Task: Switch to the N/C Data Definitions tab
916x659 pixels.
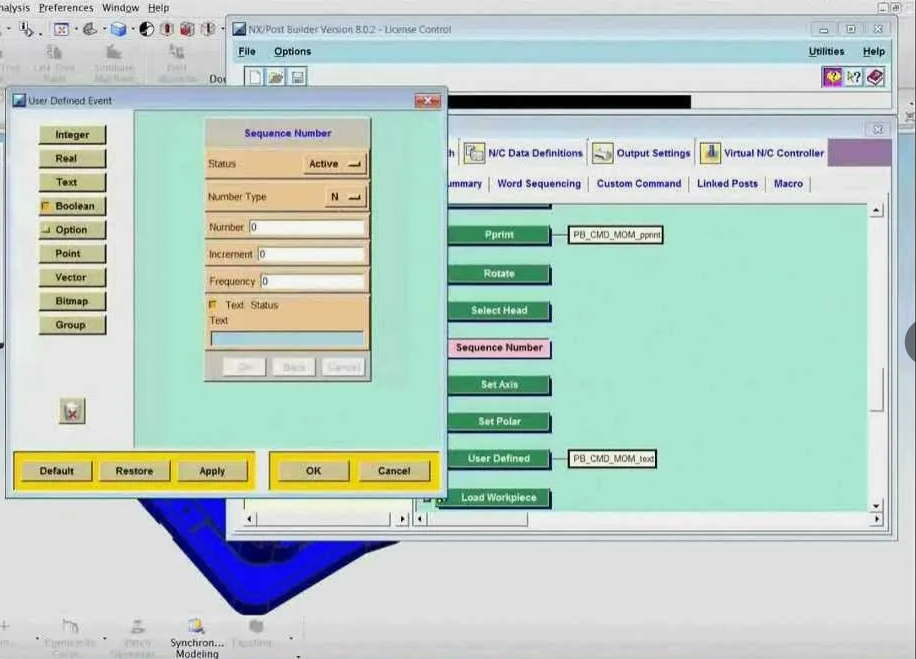Action: point(535,153)
